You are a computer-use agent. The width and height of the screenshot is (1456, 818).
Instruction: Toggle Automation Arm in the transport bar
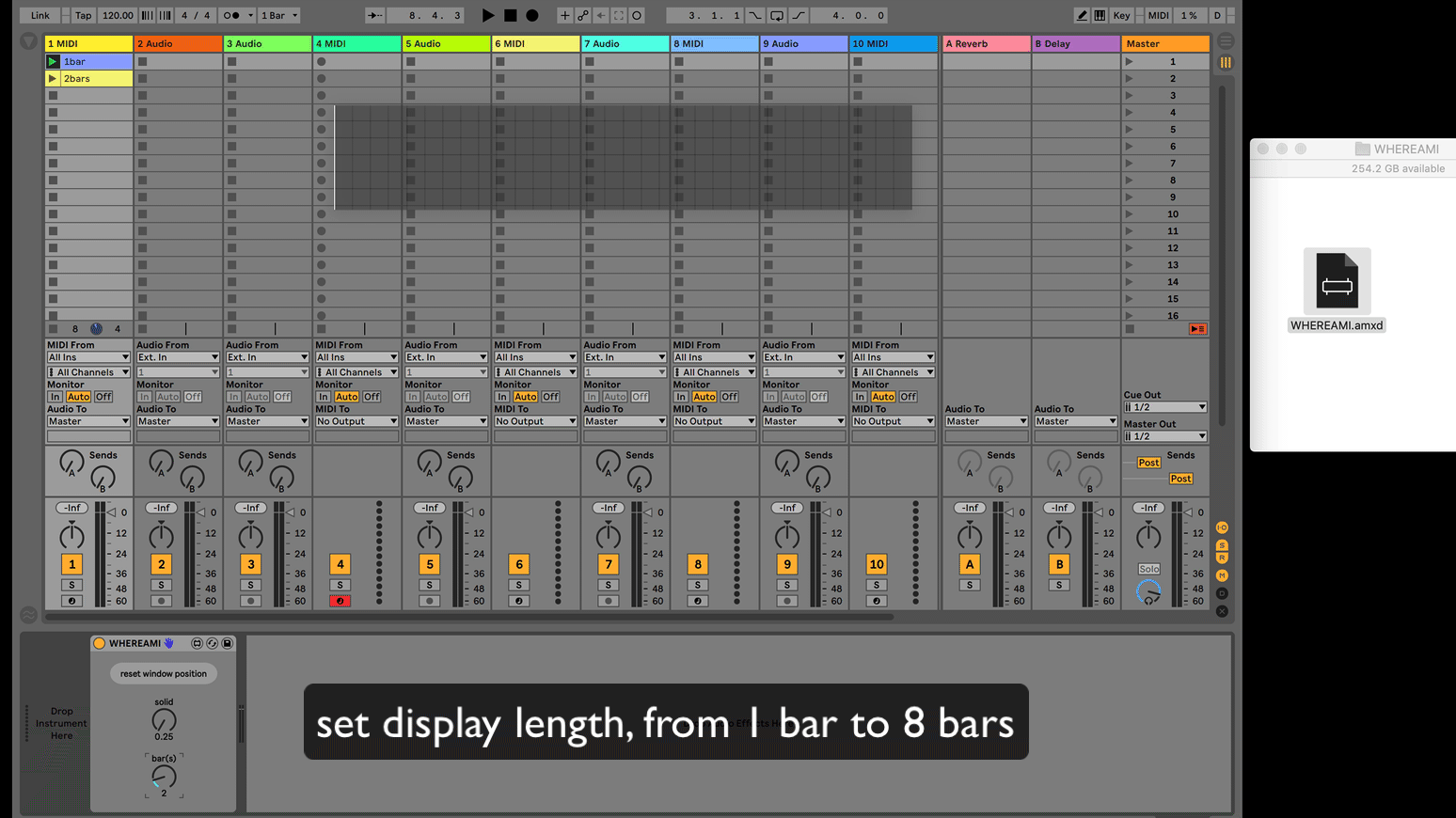point(583,15)
